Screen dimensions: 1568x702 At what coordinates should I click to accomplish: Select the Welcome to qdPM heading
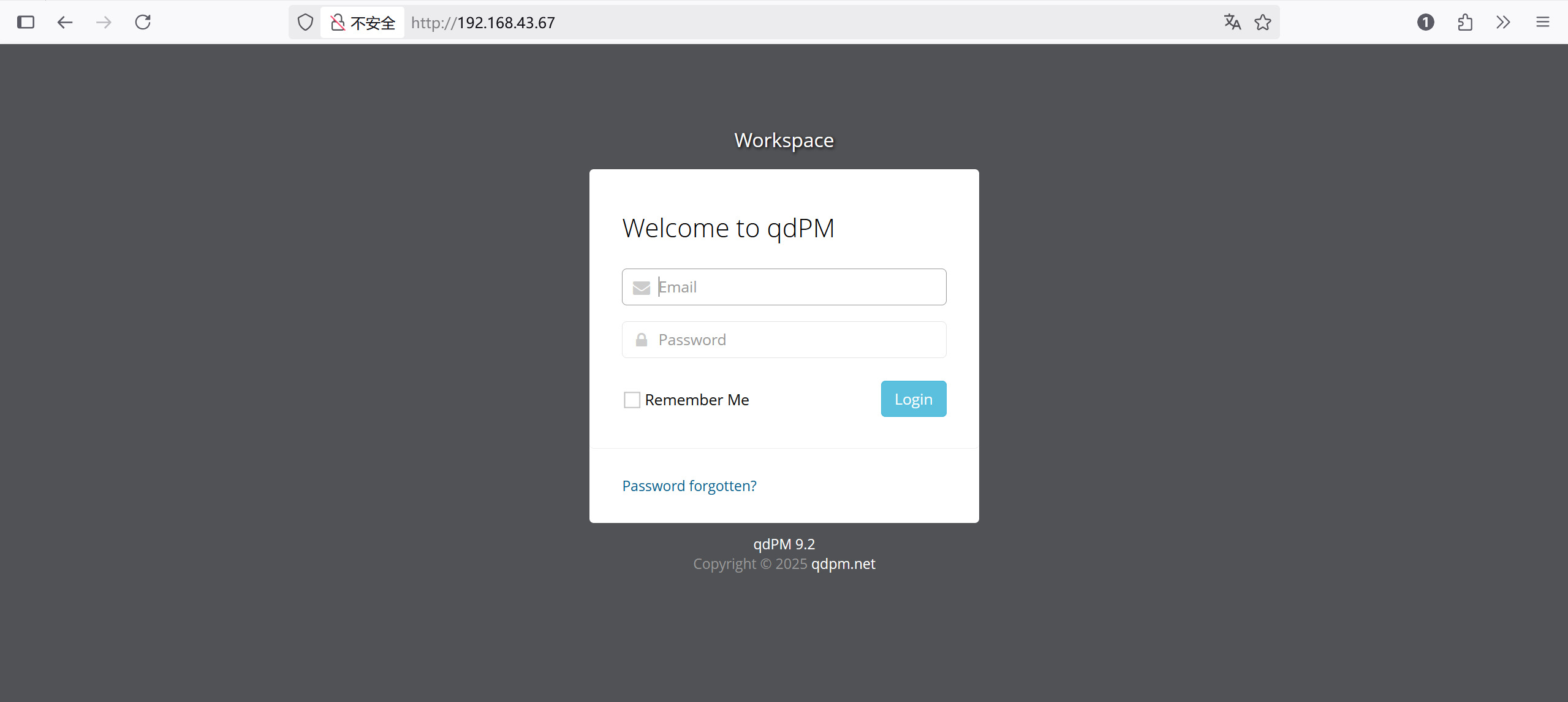pyautogui.click(x=728, y=228)
